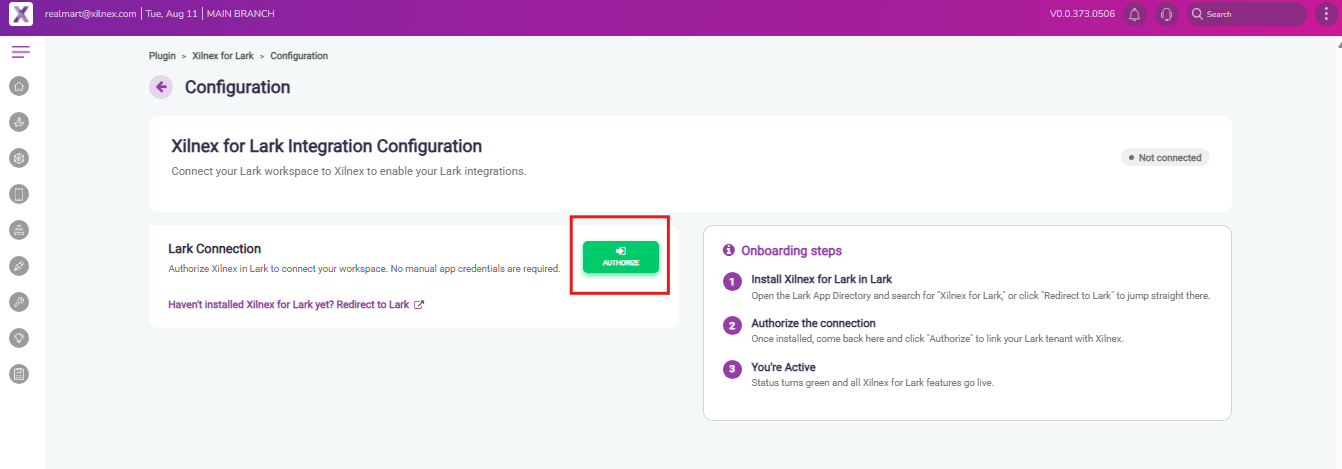
Task: Open the Home icon in sidebar
Action: click(18, 86)
